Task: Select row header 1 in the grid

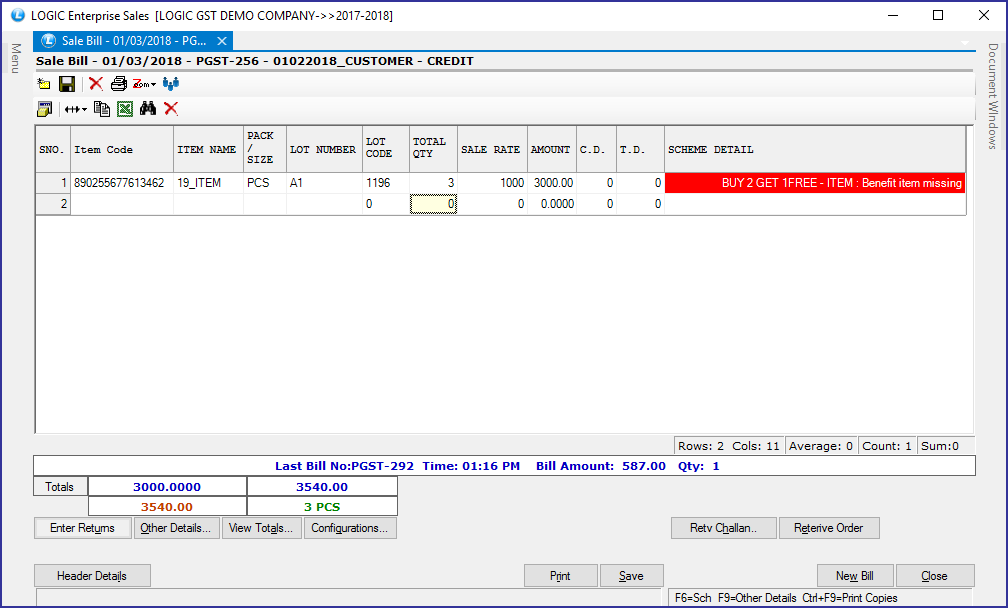Action: (53, 183)
